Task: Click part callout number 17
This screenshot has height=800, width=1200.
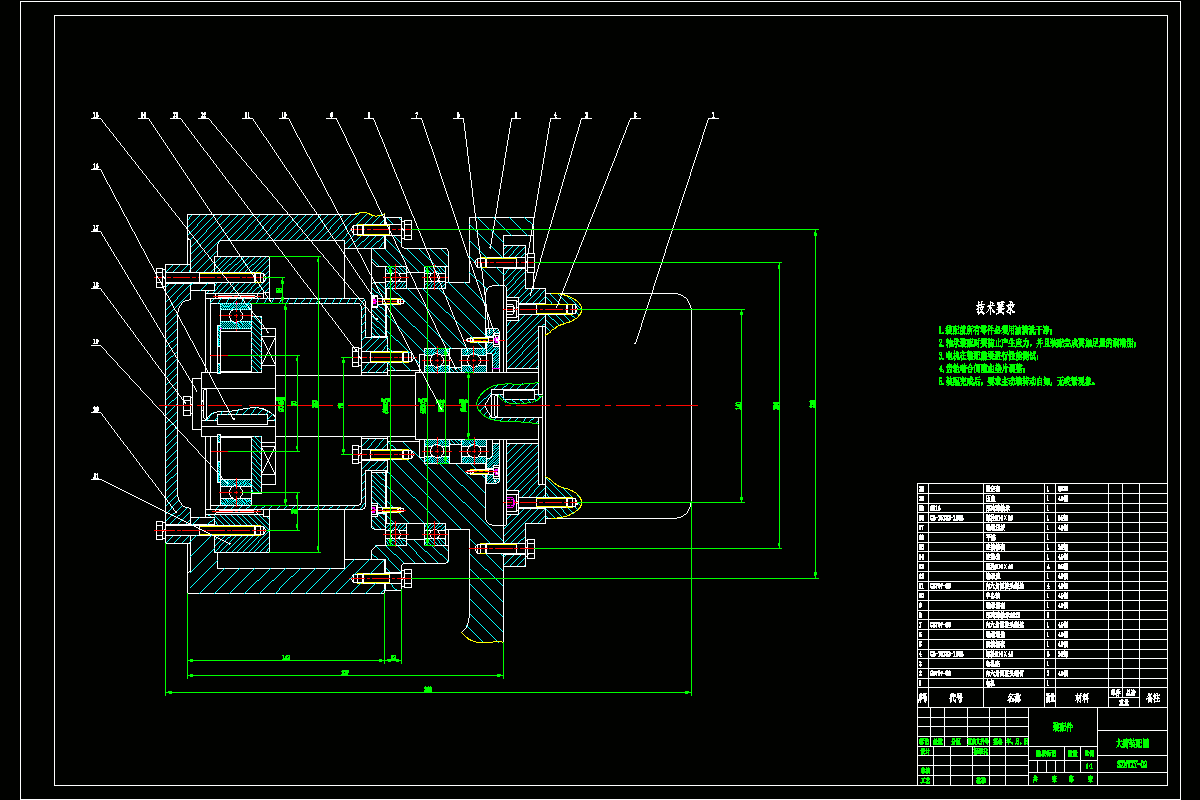Action: tap(96, 228)
